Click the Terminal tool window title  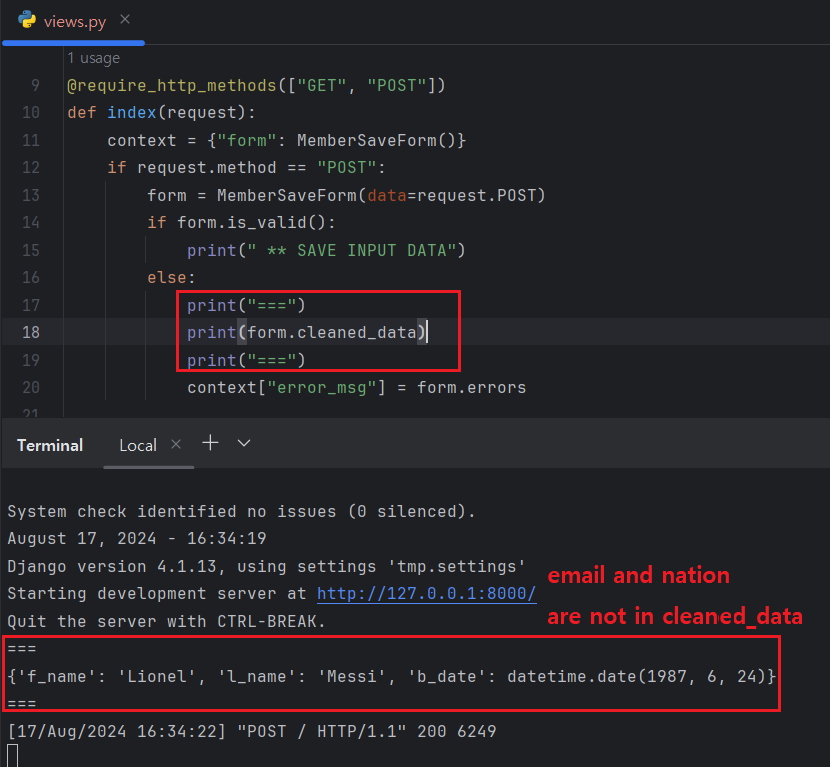50,445
